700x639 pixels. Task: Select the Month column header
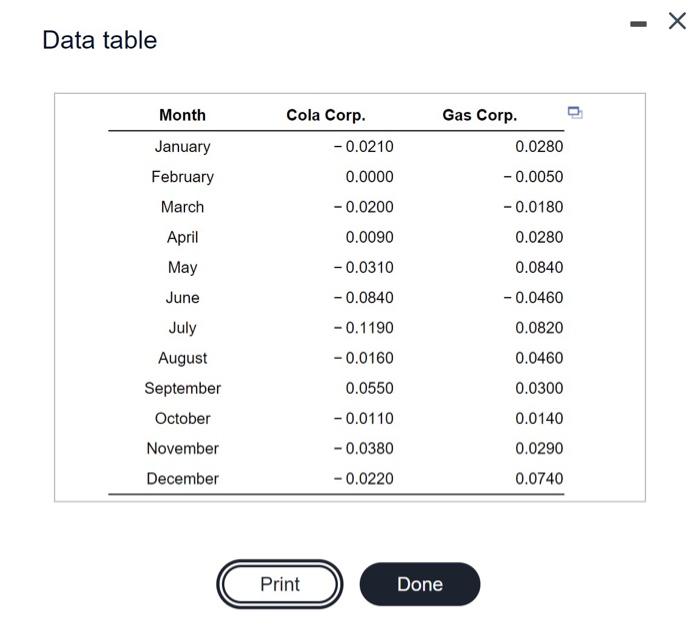point(183,115)
